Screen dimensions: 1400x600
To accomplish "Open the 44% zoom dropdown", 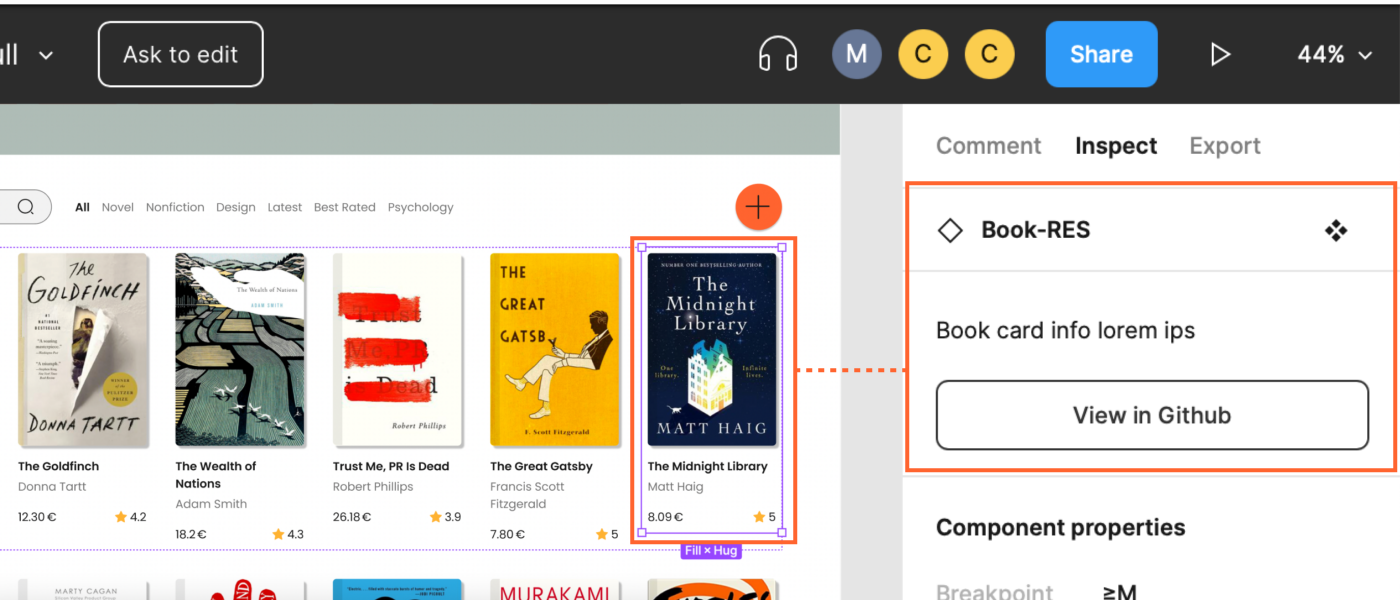I will (x=1334, y=55).
